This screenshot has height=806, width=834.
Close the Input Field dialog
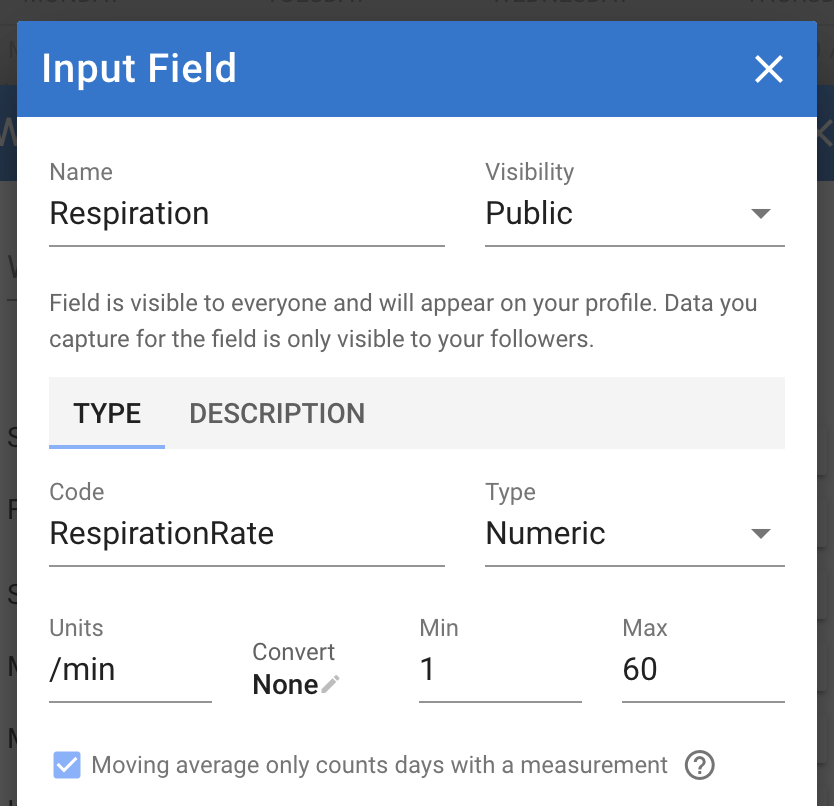pyautogui.click(x=769, y=69)
